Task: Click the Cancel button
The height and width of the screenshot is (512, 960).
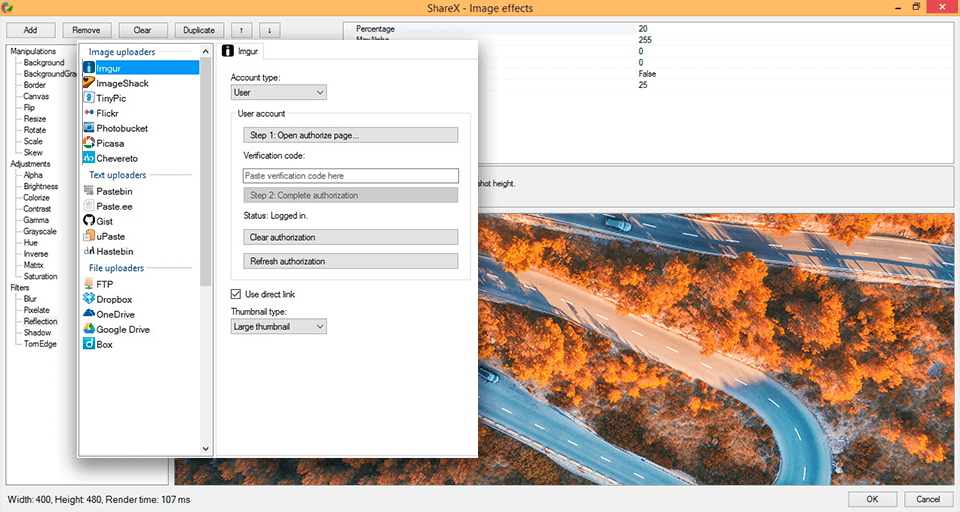Action: [928, 499]
